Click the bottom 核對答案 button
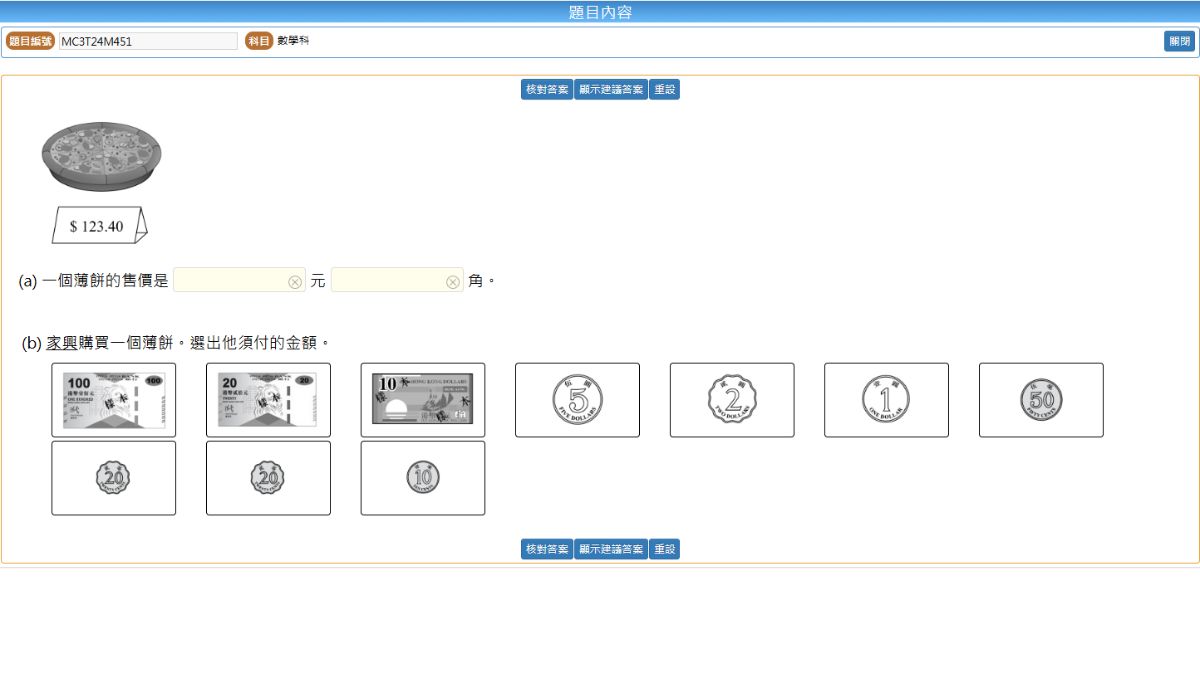Viewport: 1200px width, 675px height. [546, 549]
